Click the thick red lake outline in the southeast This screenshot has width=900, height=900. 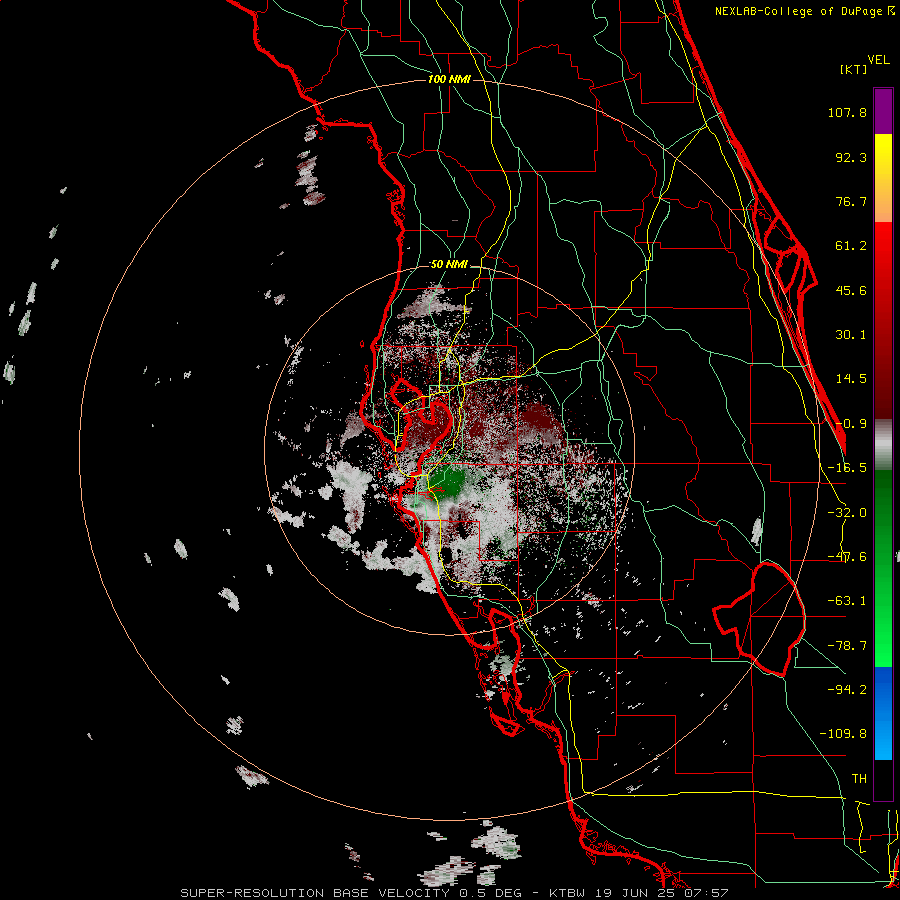coord(759,619)
